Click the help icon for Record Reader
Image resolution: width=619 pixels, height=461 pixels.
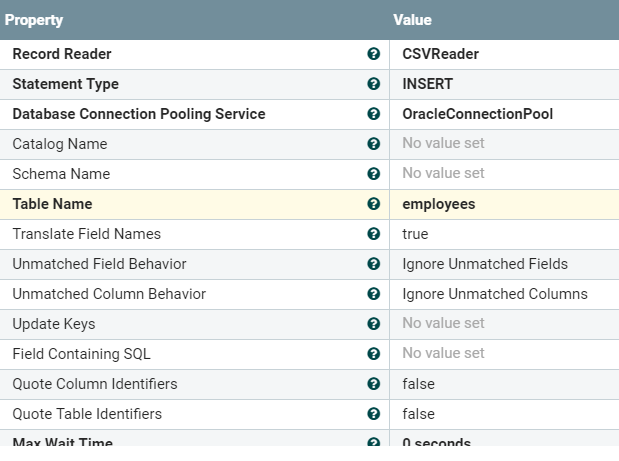tap(374, 54)
